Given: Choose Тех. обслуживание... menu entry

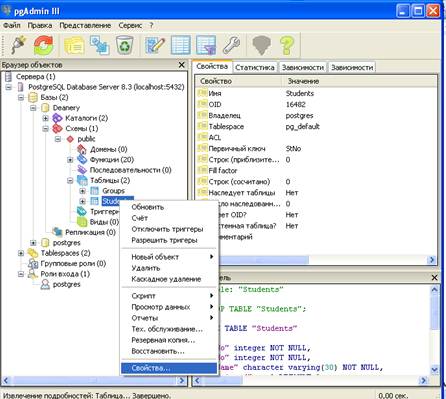Looking at the screenshot, I should tap(169, 329).
